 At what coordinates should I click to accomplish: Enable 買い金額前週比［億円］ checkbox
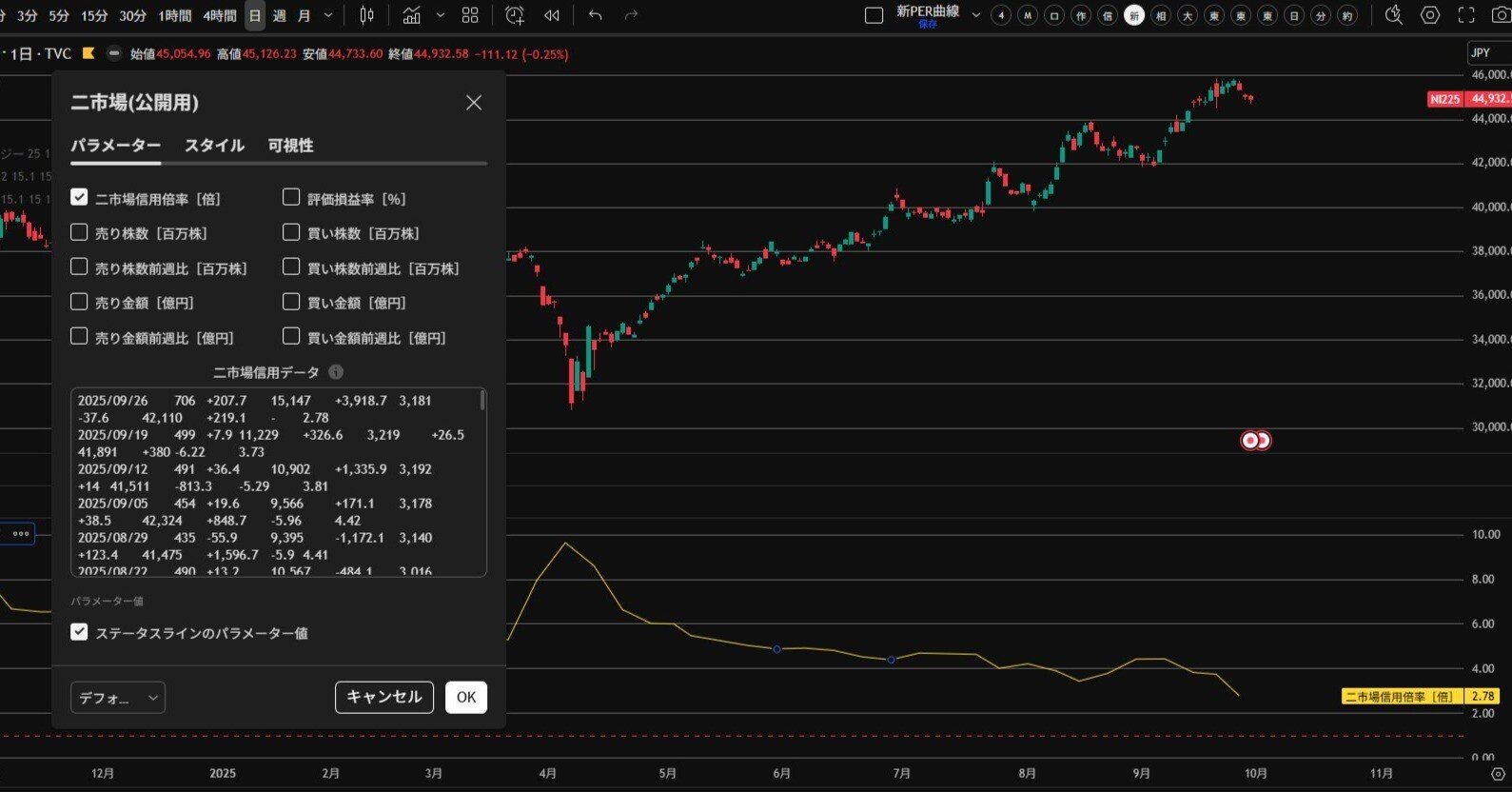[291, 336]
